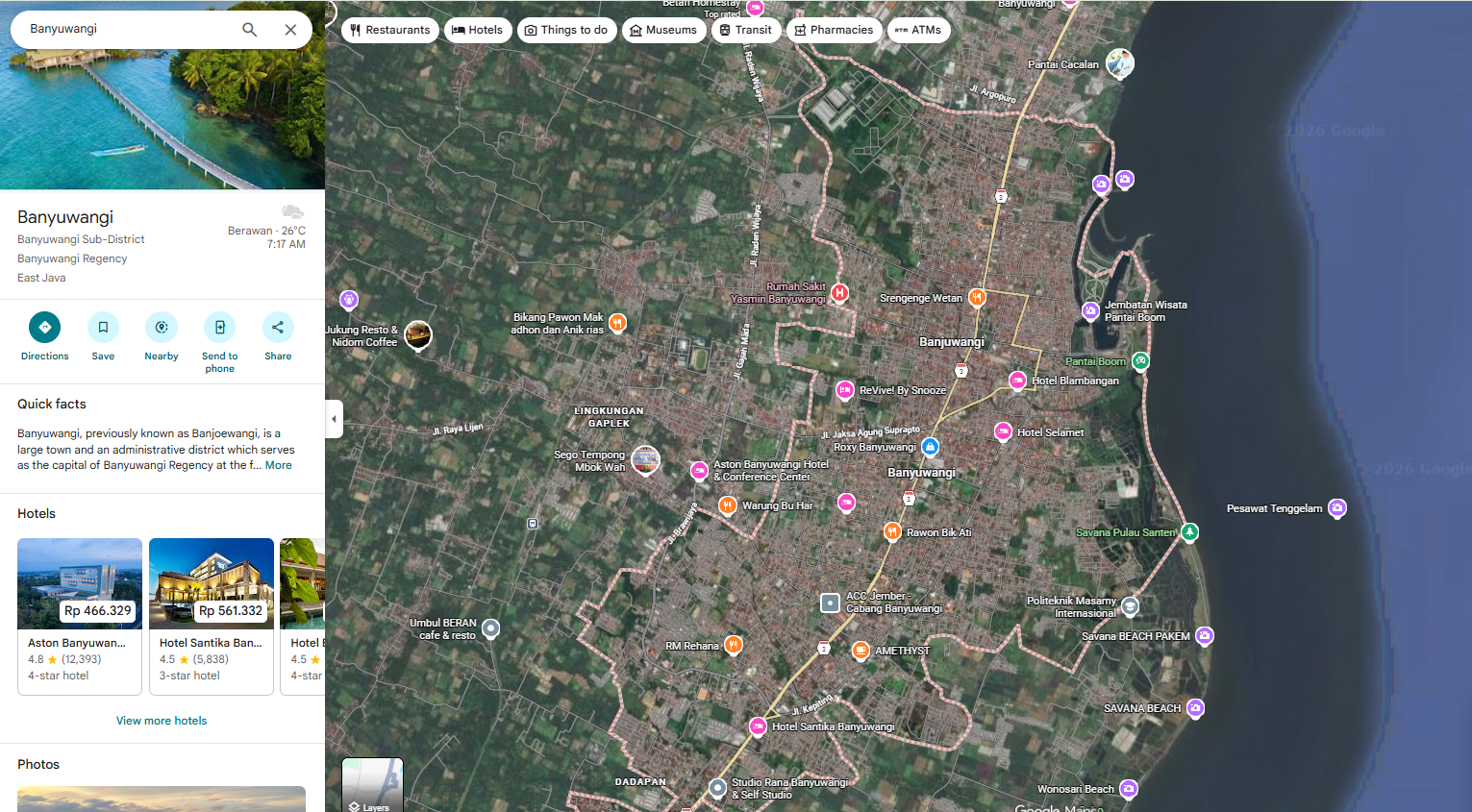
Task: Open Aston Banyuwangi hotel card
Action: [80, 615]
